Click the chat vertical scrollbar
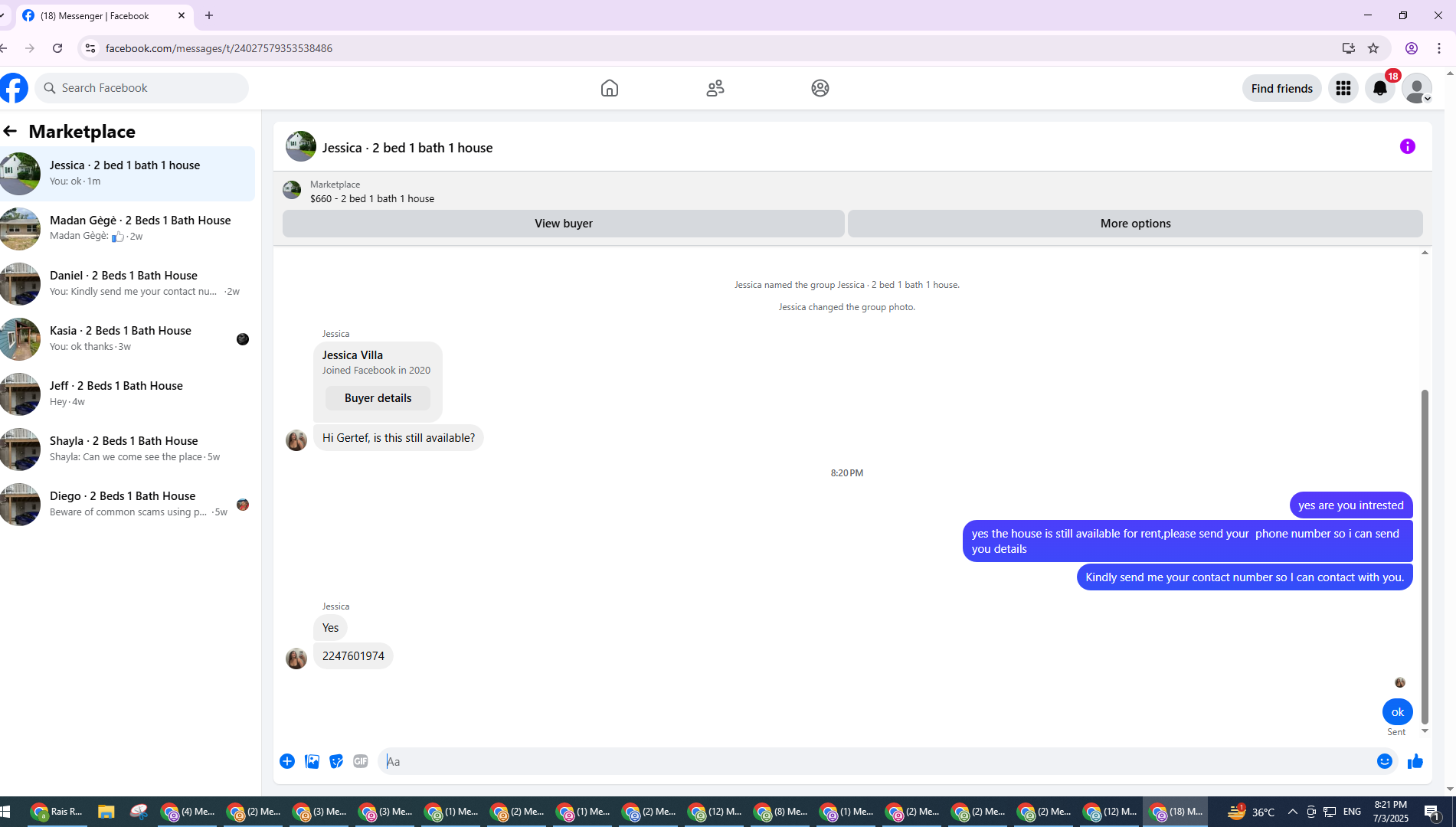Image resolution: width=1456 pixels, height=827 pixels. (x=1425, y=557)
